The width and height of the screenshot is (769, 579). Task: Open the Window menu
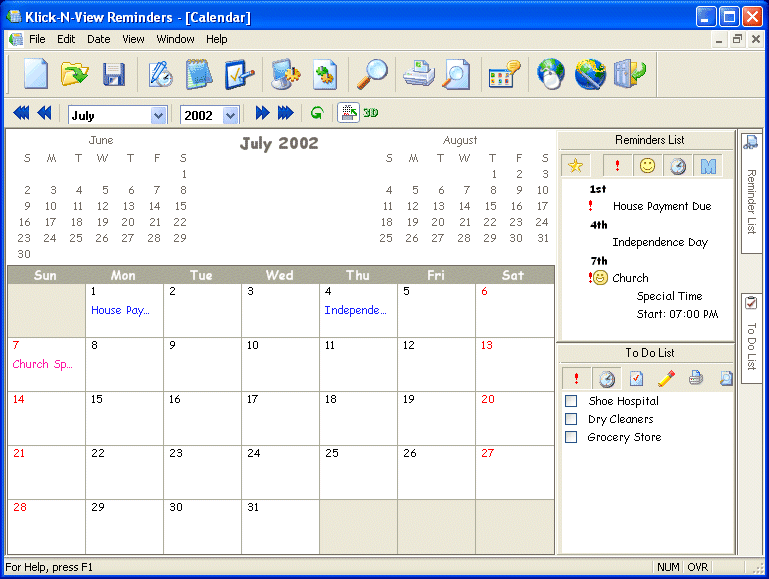coord(175,39)
